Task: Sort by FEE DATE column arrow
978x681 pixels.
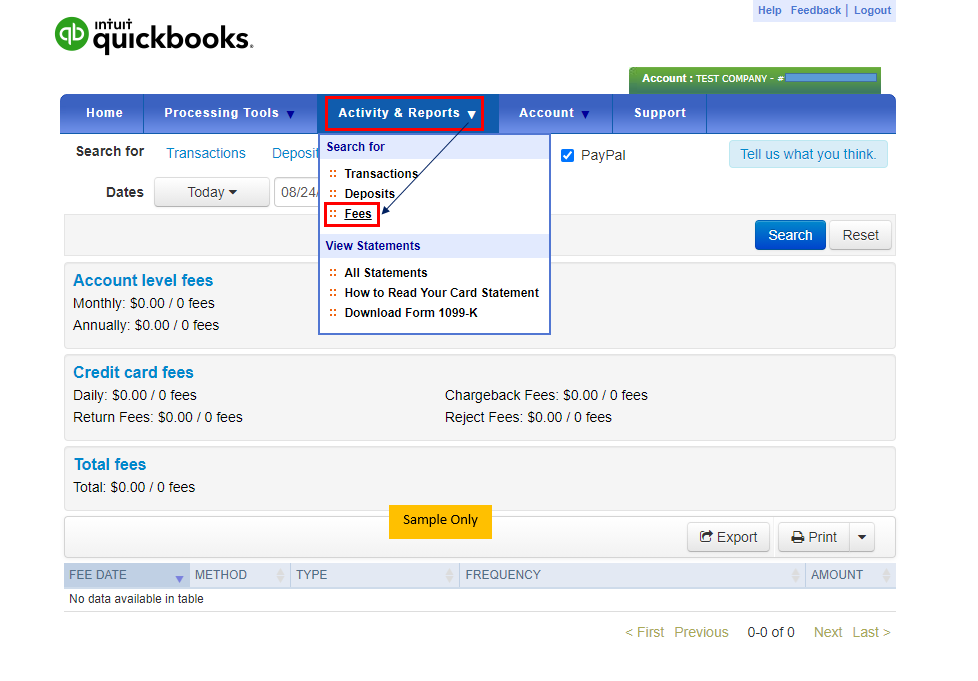Action: [179, 578]
